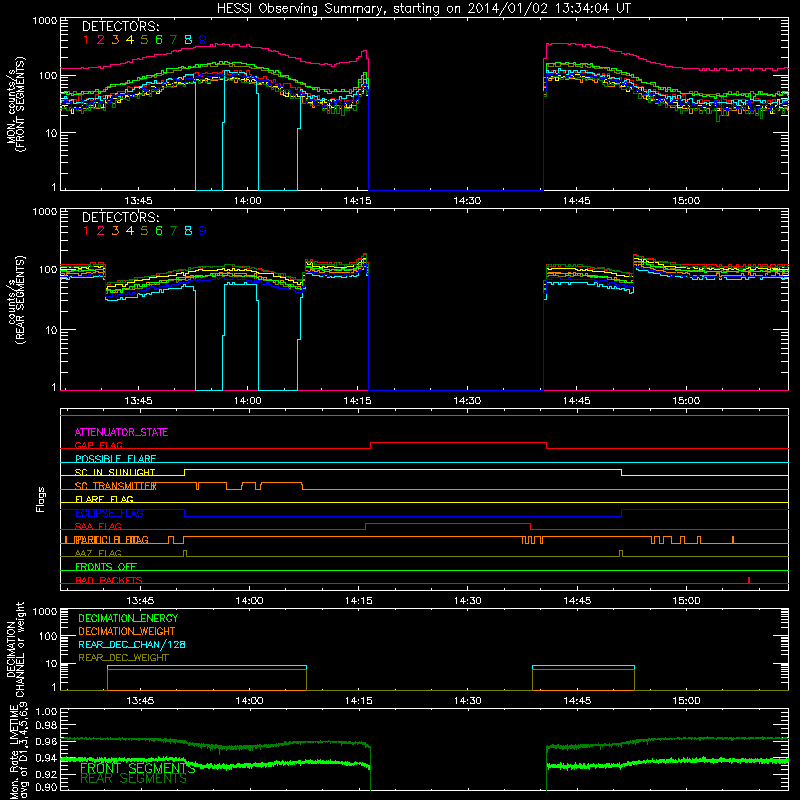The height and width of the screenshot is (800, 800).
Task: Click the 0.98 livetime y-tick label
Action: [x=46, y=725]
